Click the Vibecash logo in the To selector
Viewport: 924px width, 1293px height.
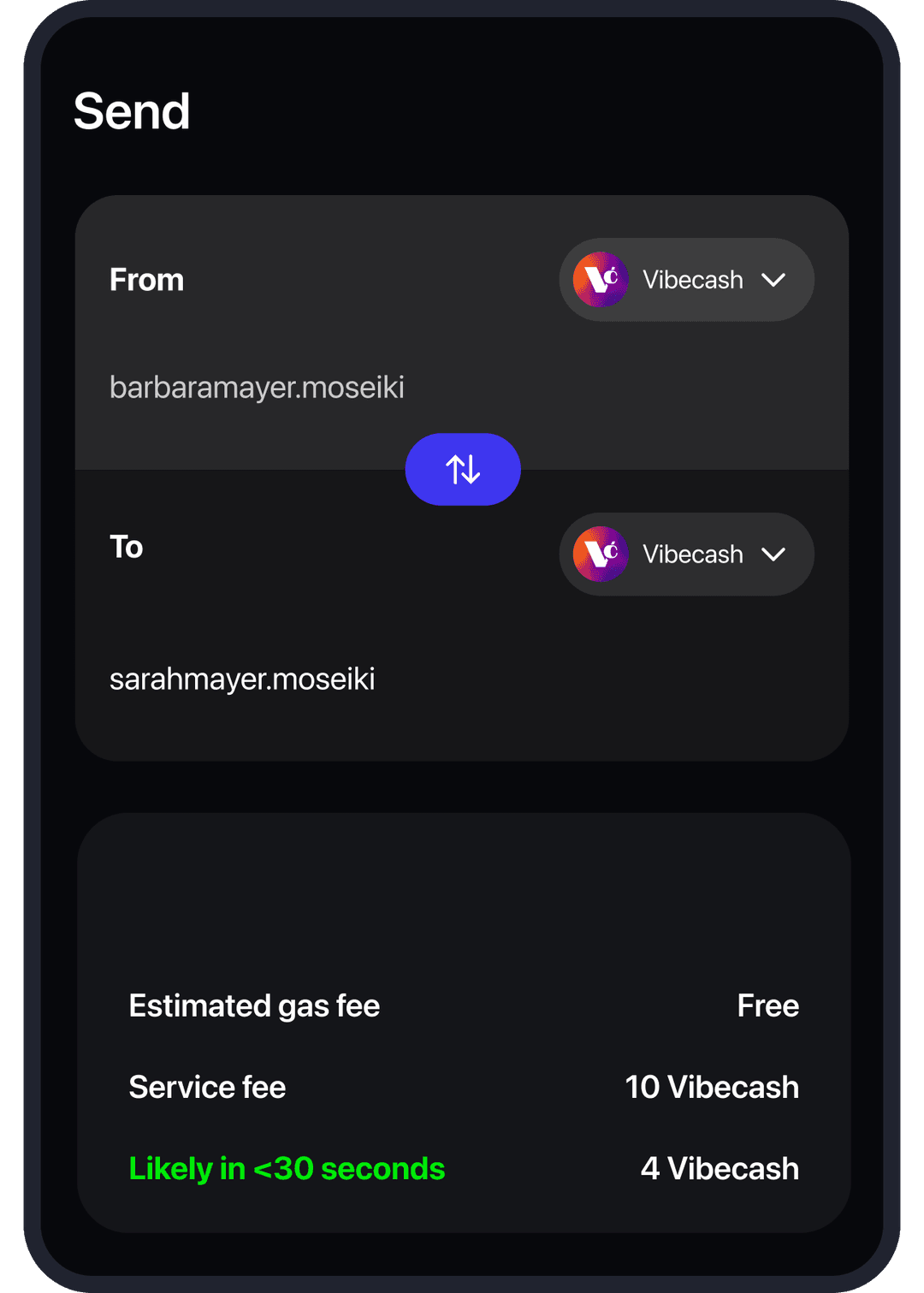pos(601,555)
